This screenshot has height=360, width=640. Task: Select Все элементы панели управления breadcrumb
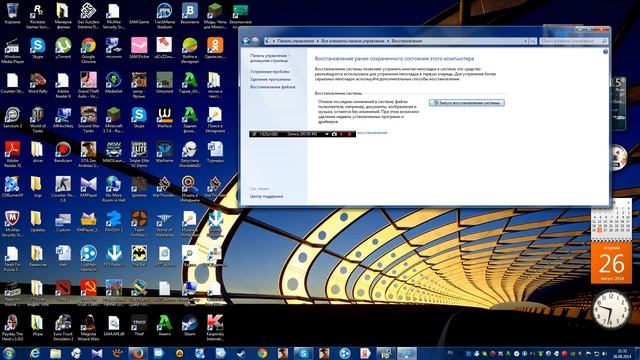pyautogui.click(x=353, y=41)
